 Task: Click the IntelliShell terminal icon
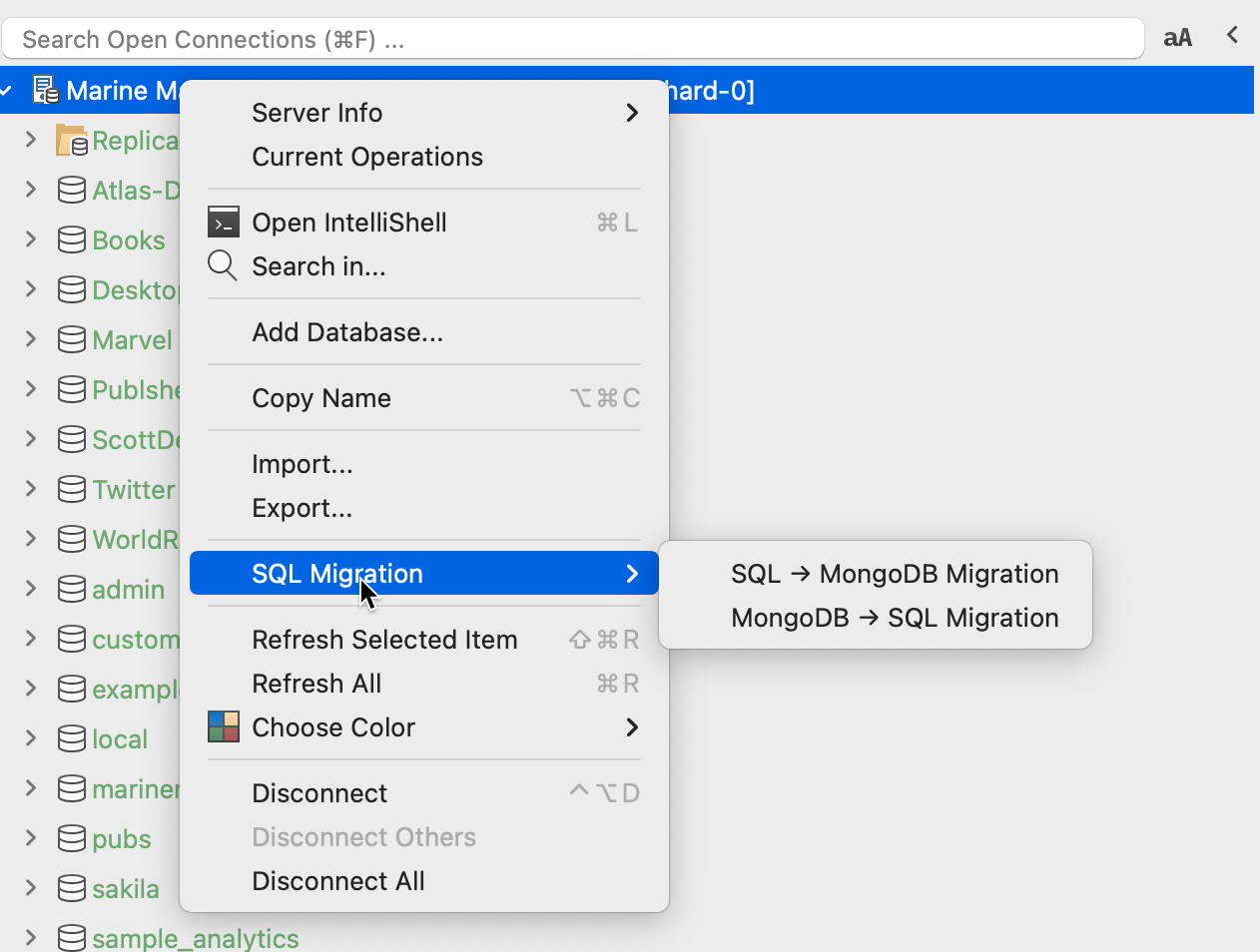223,222
